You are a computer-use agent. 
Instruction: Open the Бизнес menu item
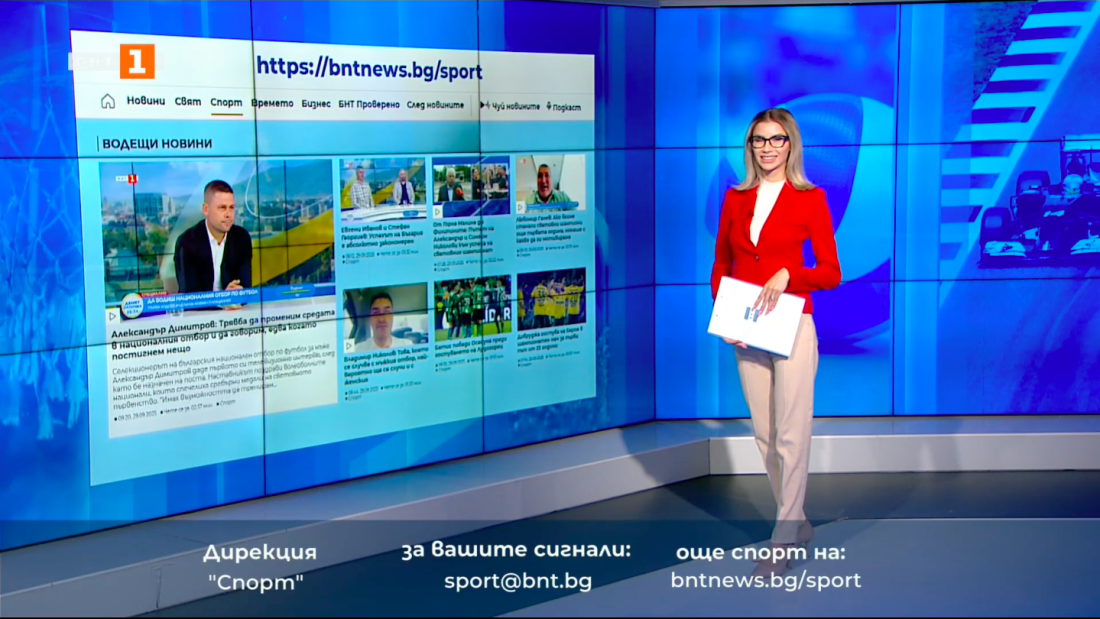click(x=316, y=104)
